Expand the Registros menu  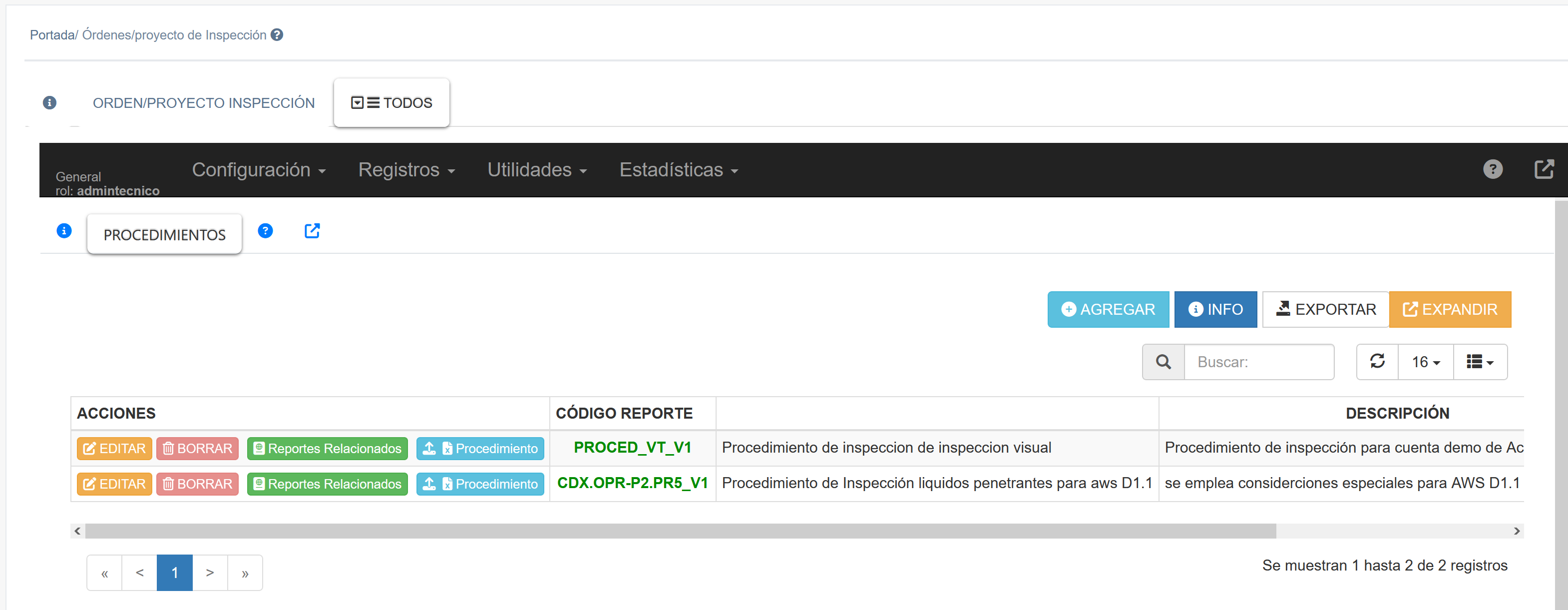(406, 170)
